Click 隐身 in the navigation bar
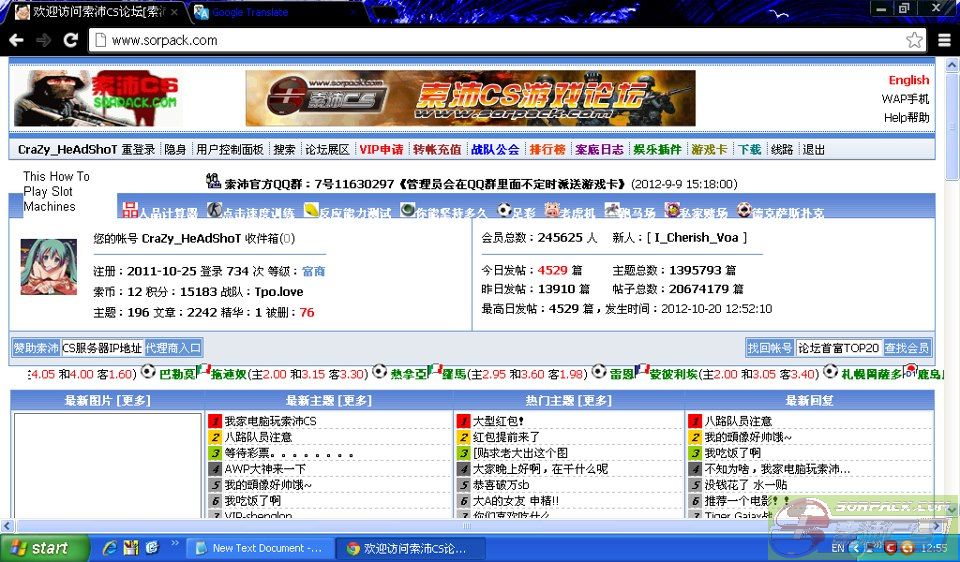Screen dimensions: 960x562 (175, 149)
